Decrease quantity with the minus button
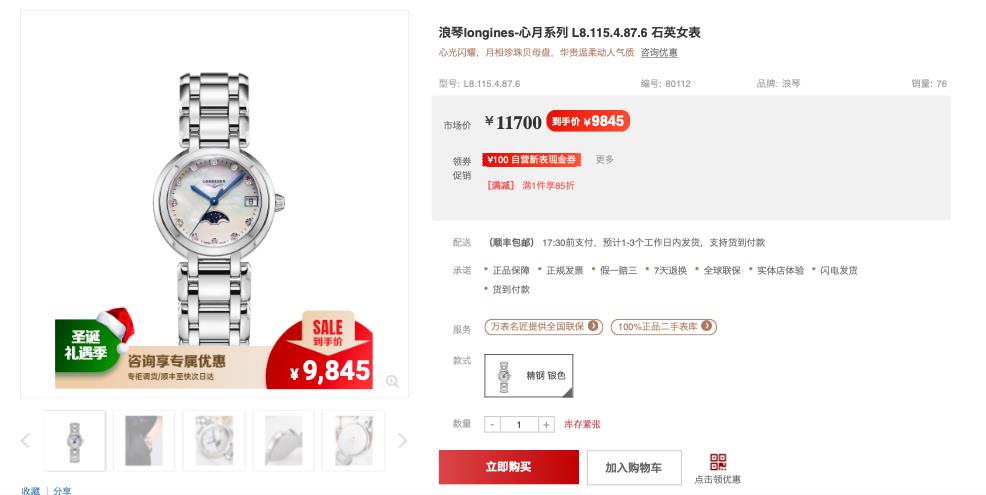Image resolution: width=986 pixels, height=495 pixels. 492,425
